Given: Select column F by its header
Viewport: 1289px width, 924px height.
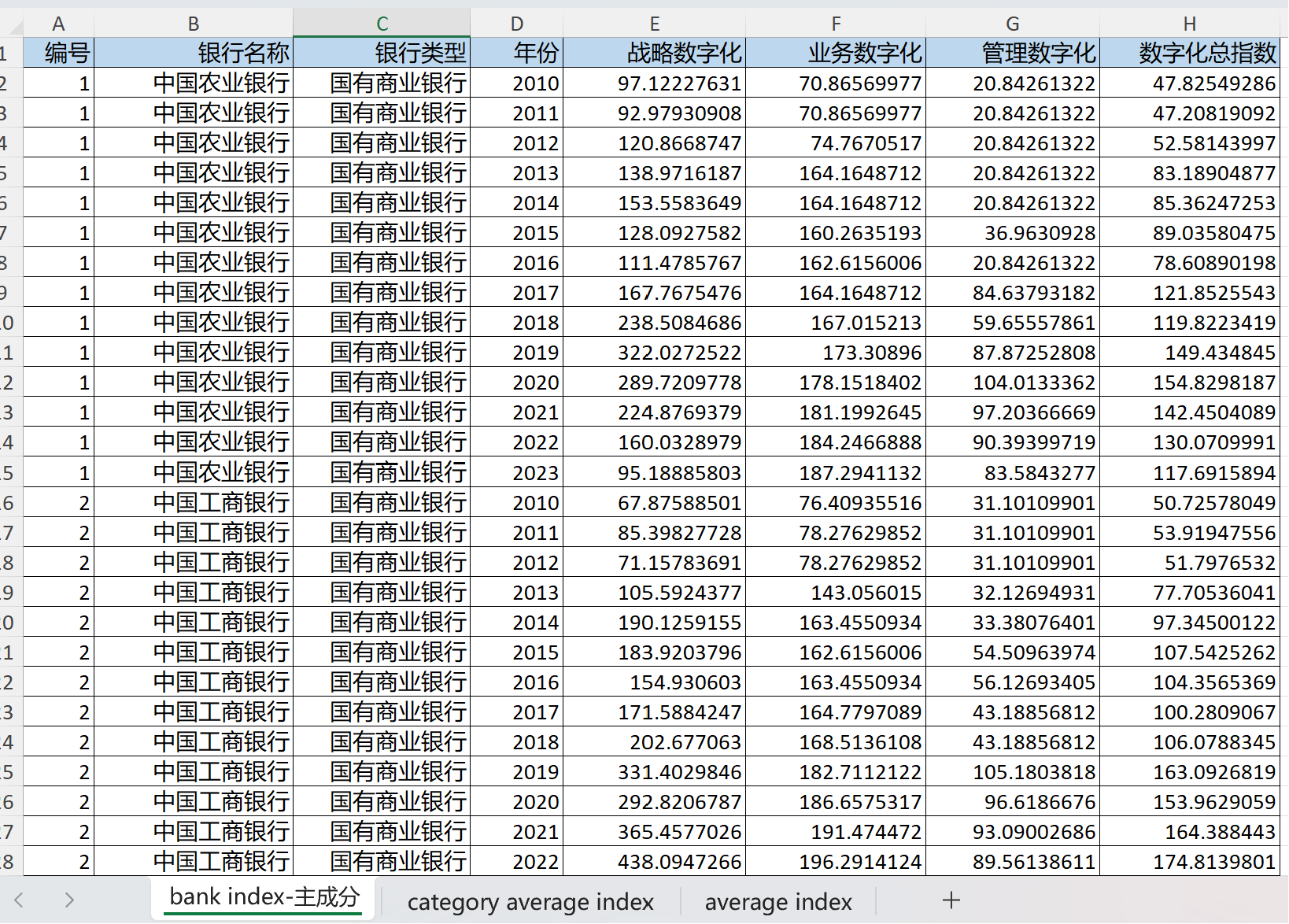Looking at the screenshot, I should coord(836,24).
